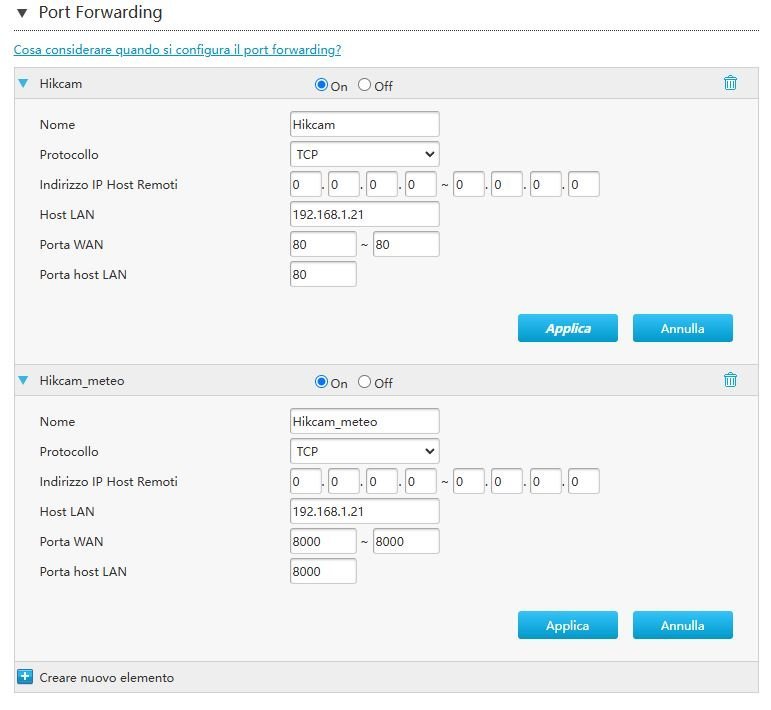
Task: Disable Hikcam_meteo rule via Off radio
Action: [x=365, y=382]
